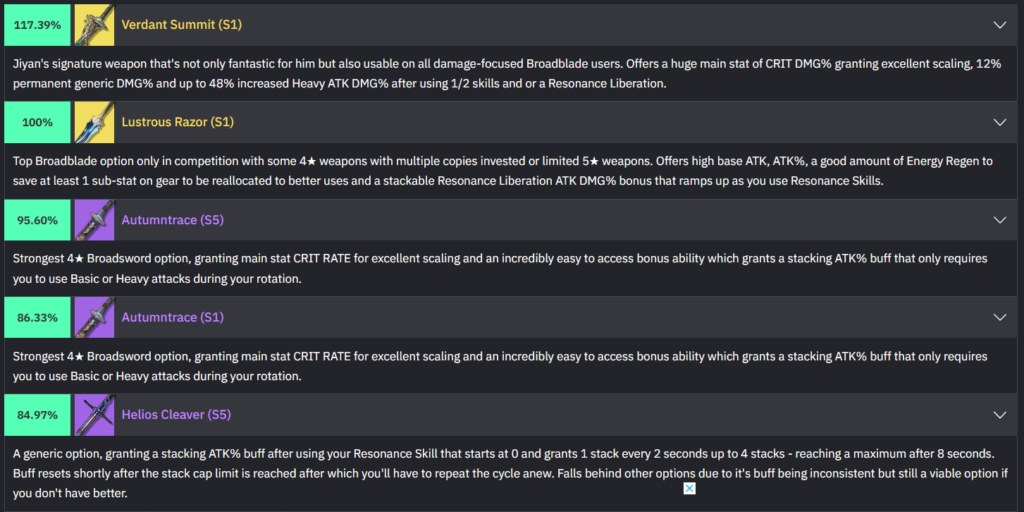Viewport: 1024px width, 512px height.
Task: Click the Verdant Summit weapon icon
Action: [94, 24]
